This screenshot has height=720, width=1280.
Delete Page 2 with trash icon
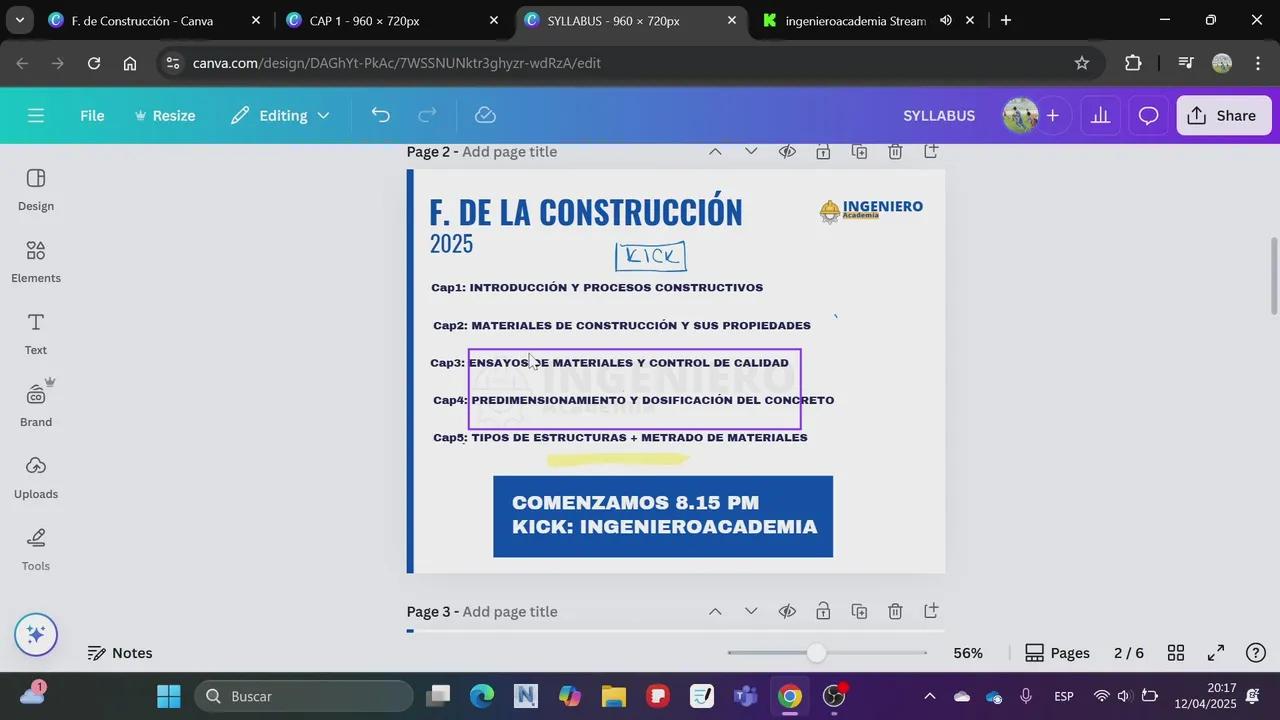pyautogui.click(x=895, y=152)
